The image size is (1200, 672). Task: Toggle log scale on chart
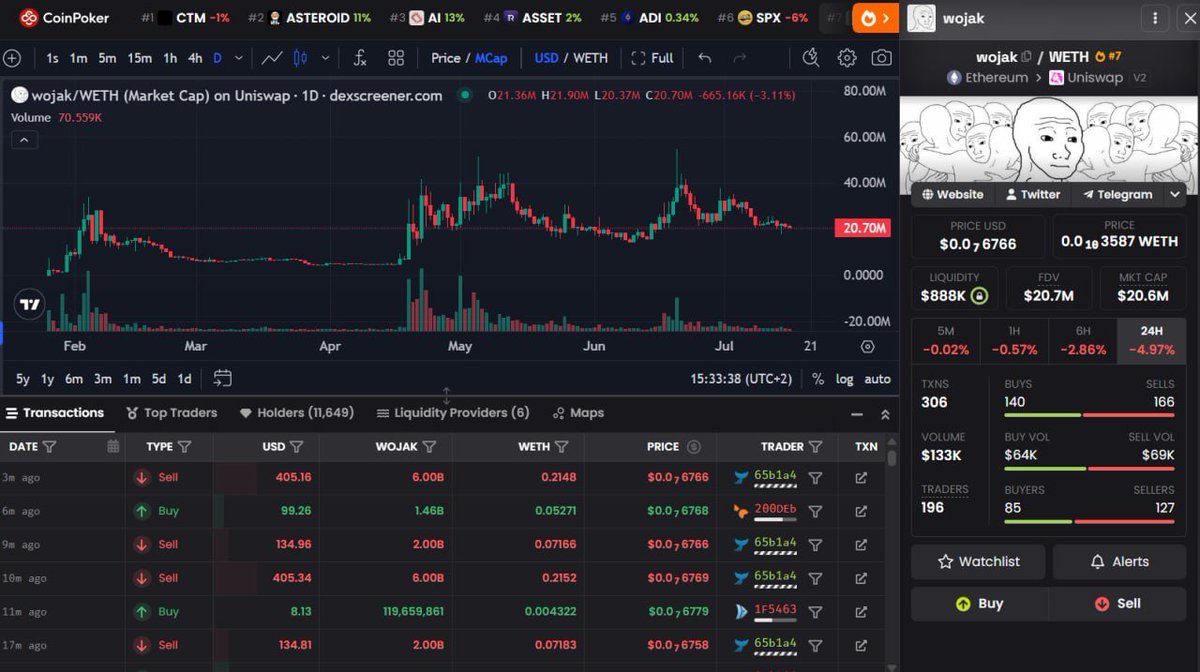click(x=845, y=379)
